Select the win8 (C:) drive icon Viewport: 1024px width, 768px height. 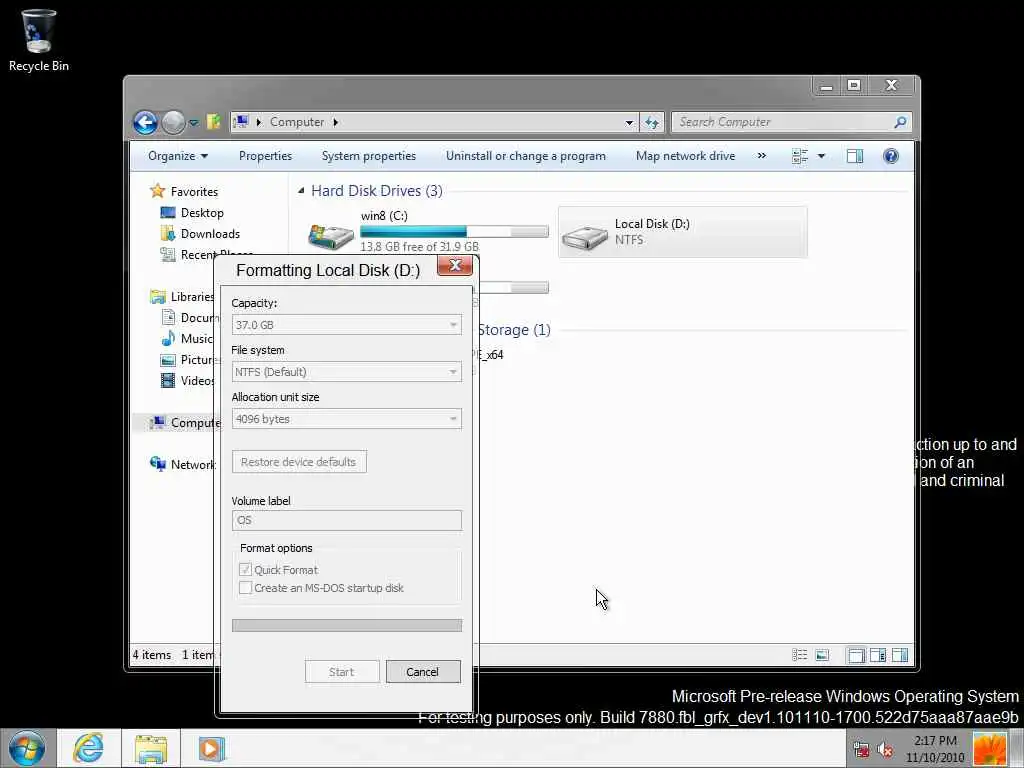331,236
